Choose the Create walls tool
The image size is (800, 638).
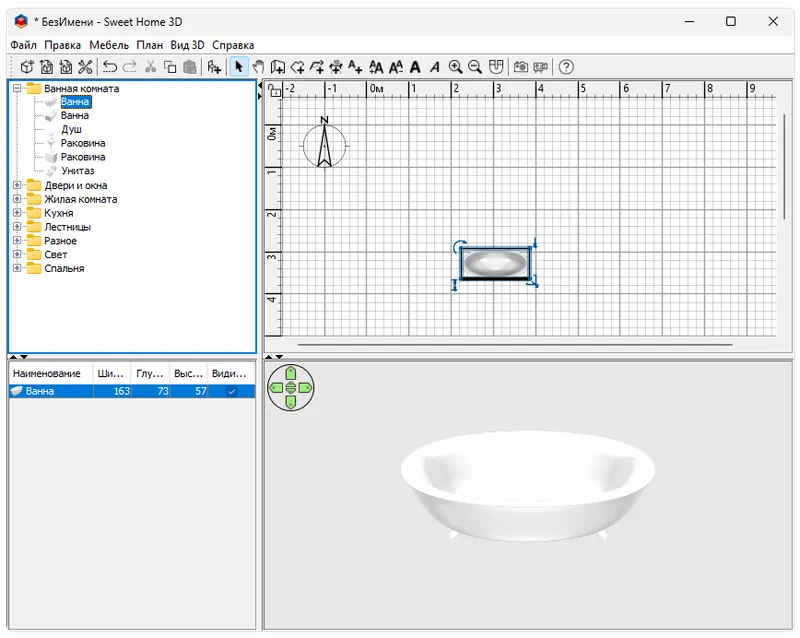278,67
